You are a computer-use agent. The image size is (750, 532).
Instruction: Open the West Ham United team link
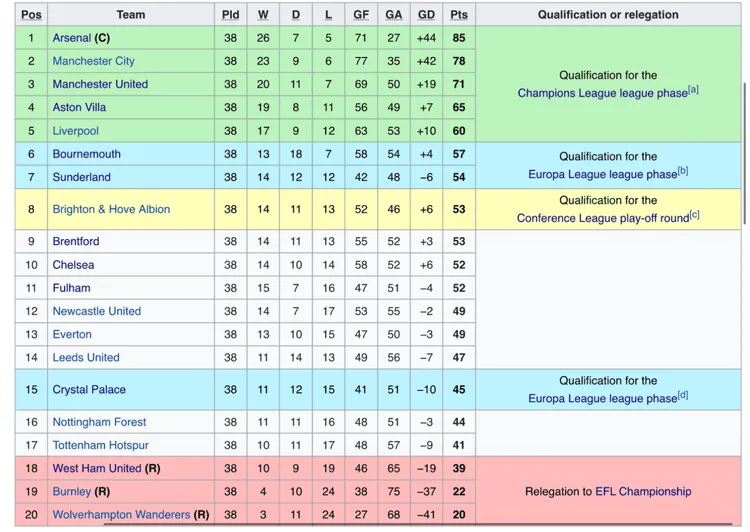click(97, 468)
